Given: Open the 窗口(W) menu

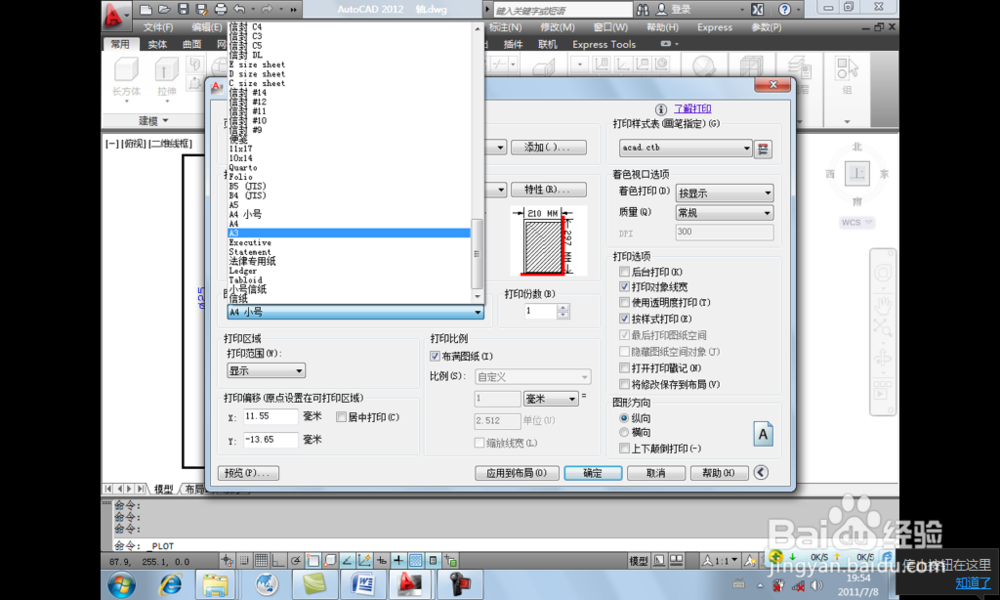Looking at the screenshot, I should [x=610, y=27].
